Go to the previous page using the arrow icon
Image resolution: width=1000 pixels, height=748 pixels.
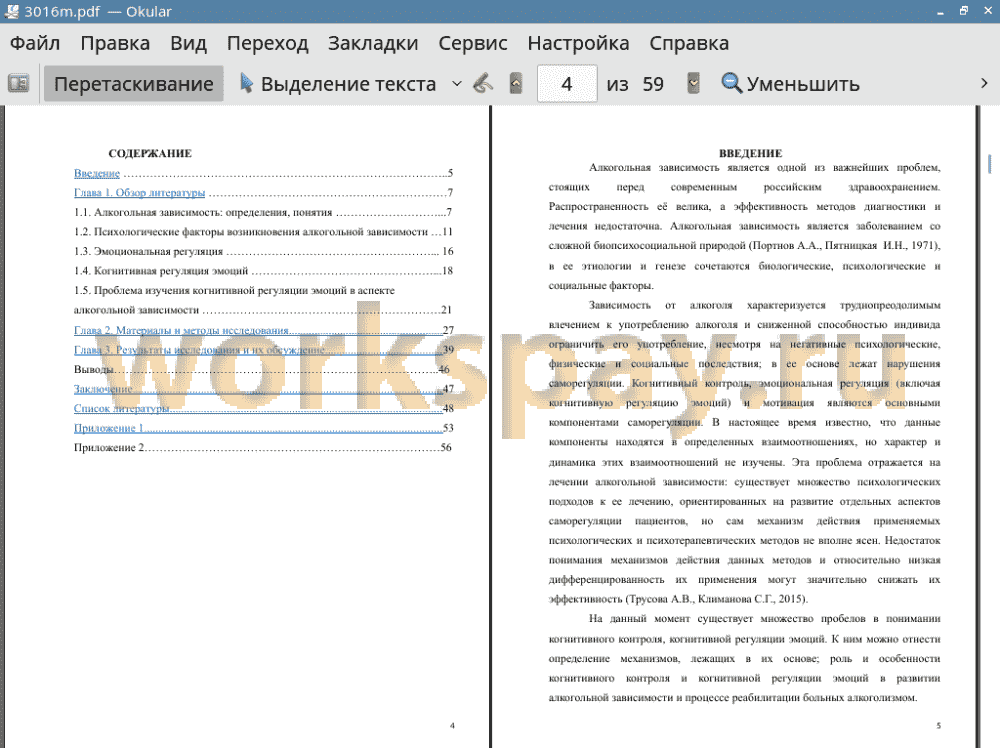click(x=516, y=84)
